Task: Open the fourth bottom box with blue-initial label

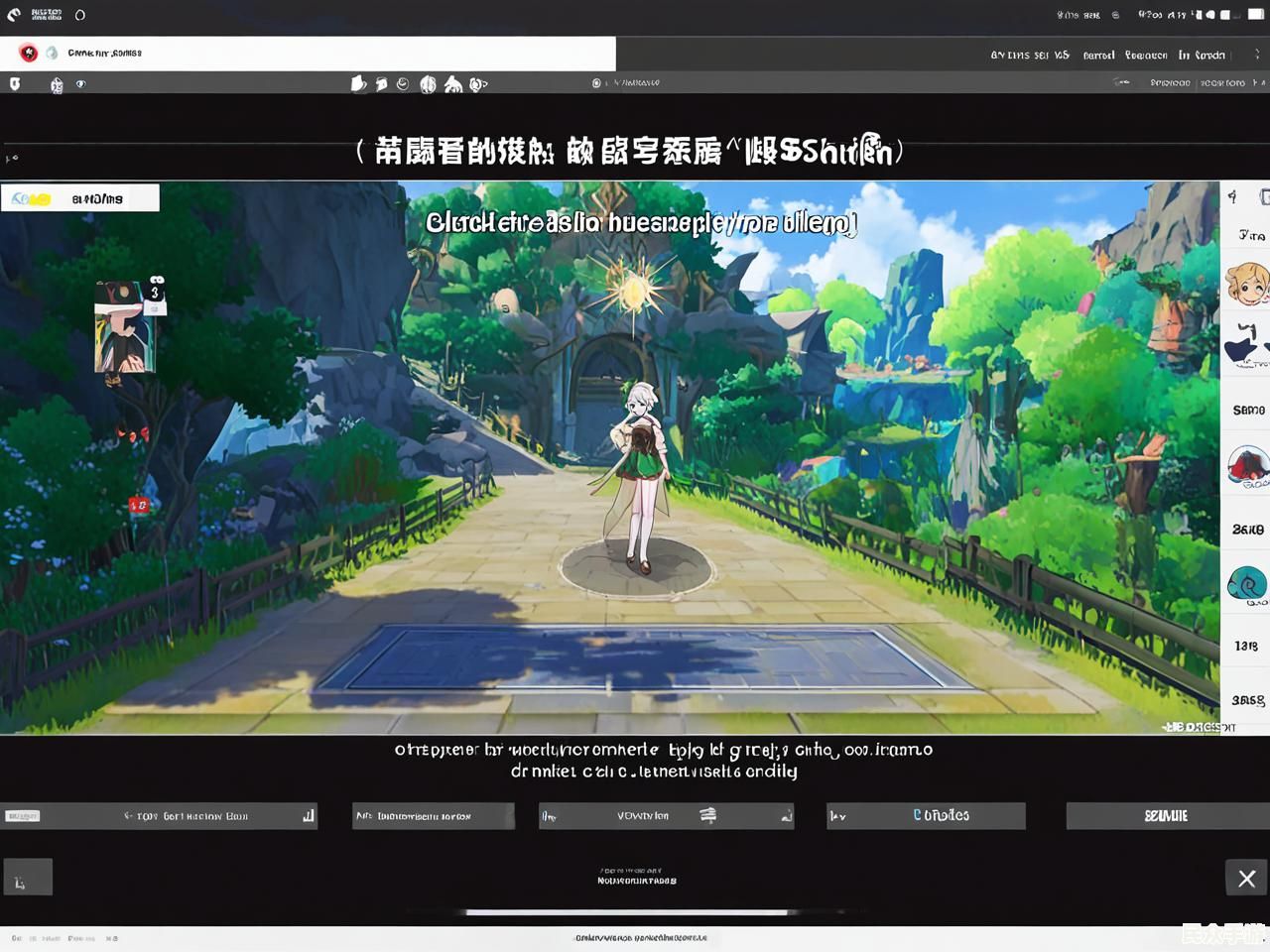Action: pyautogui.click(x=926, y=815)
